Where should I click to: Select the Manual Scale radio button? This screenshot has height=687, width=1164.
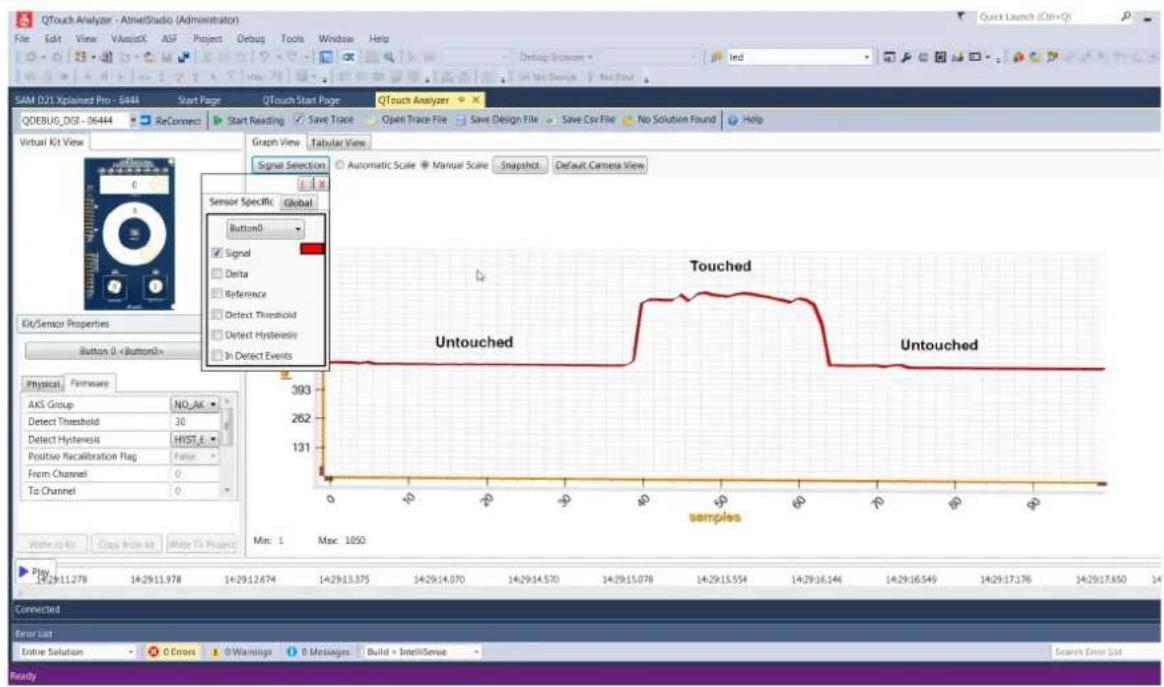425,165
